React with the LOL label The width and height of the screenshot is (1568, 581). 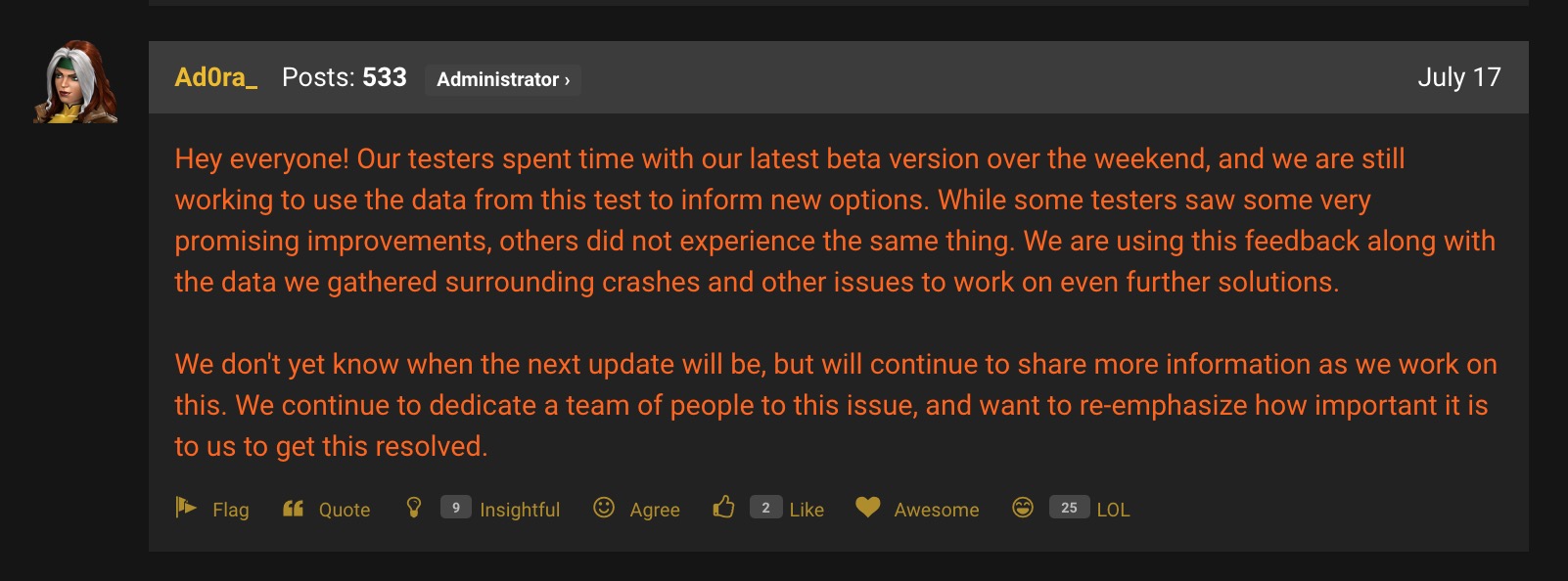click(1113, 510)
